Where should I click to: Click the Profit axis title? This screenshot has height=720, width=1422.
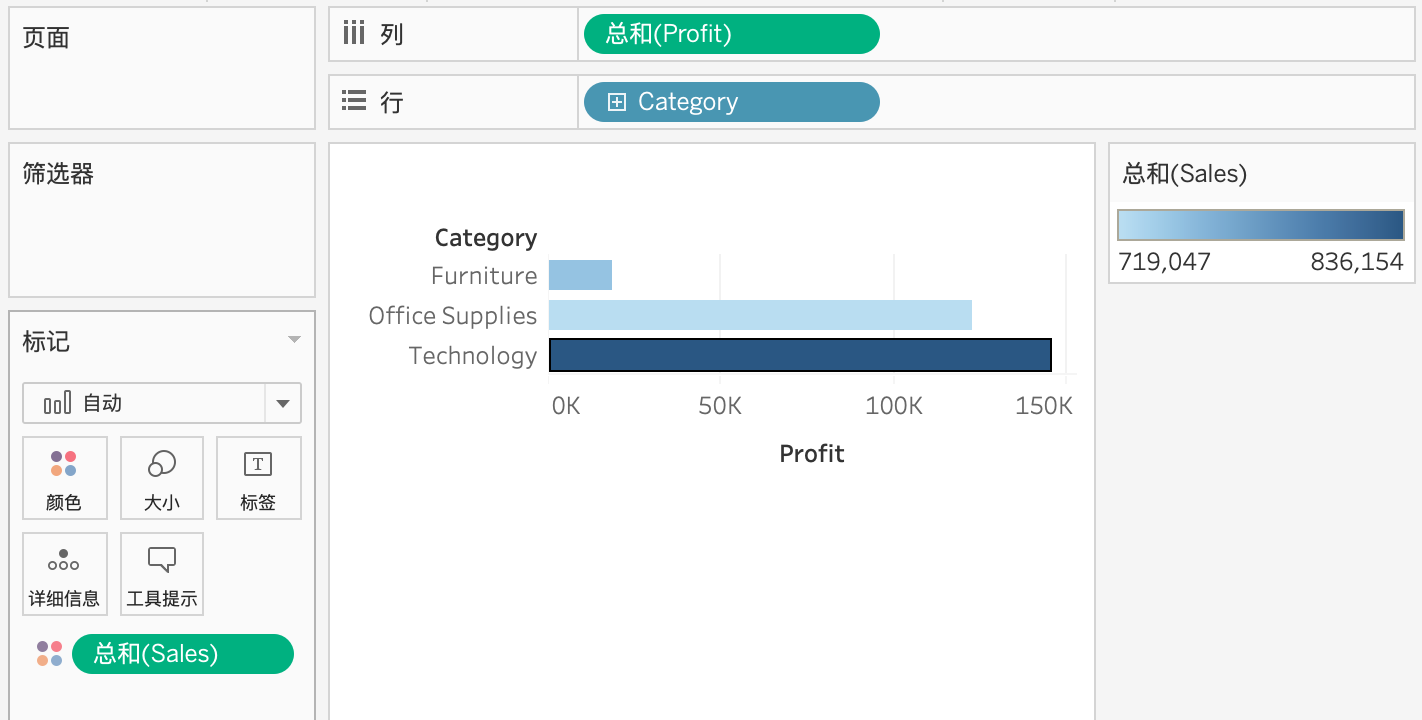(812, 454)
